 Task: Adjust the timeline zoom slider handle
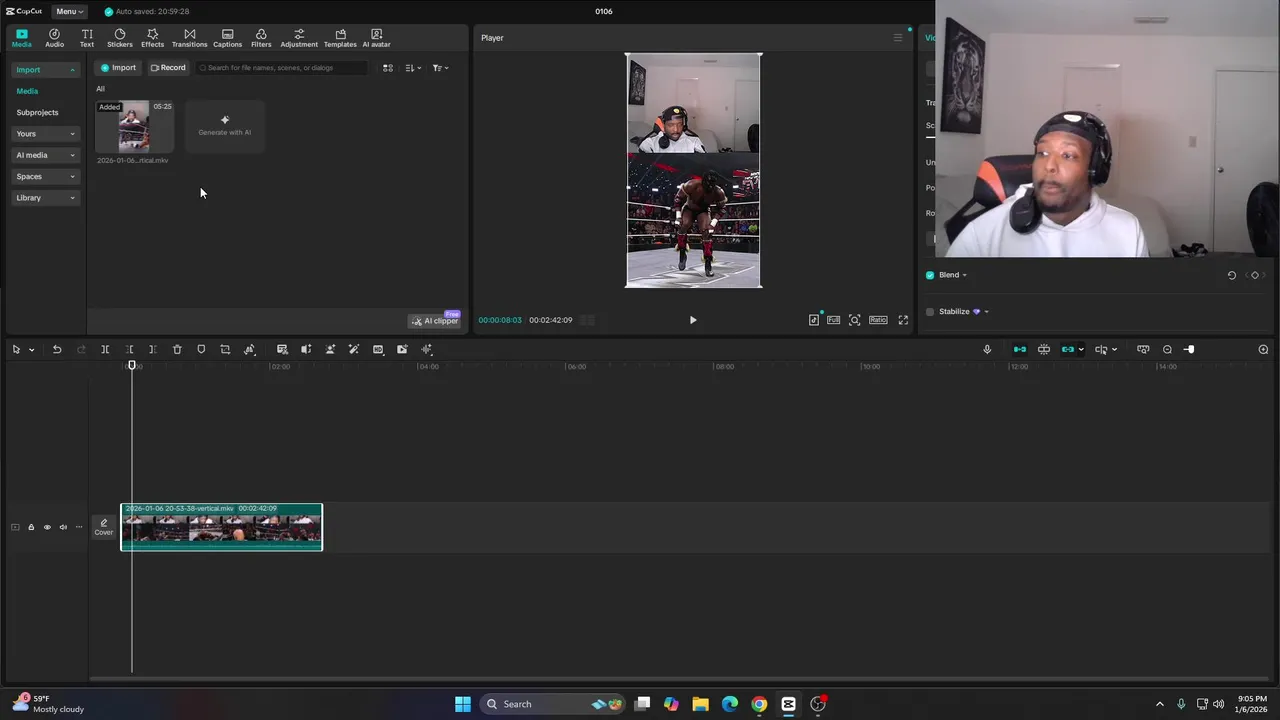coord(1189,349)
